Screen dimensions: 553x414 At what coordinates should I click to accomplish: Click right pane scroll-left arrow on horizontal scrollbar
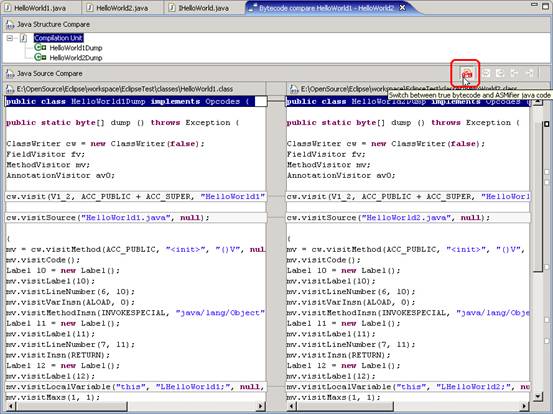point(291,406)
